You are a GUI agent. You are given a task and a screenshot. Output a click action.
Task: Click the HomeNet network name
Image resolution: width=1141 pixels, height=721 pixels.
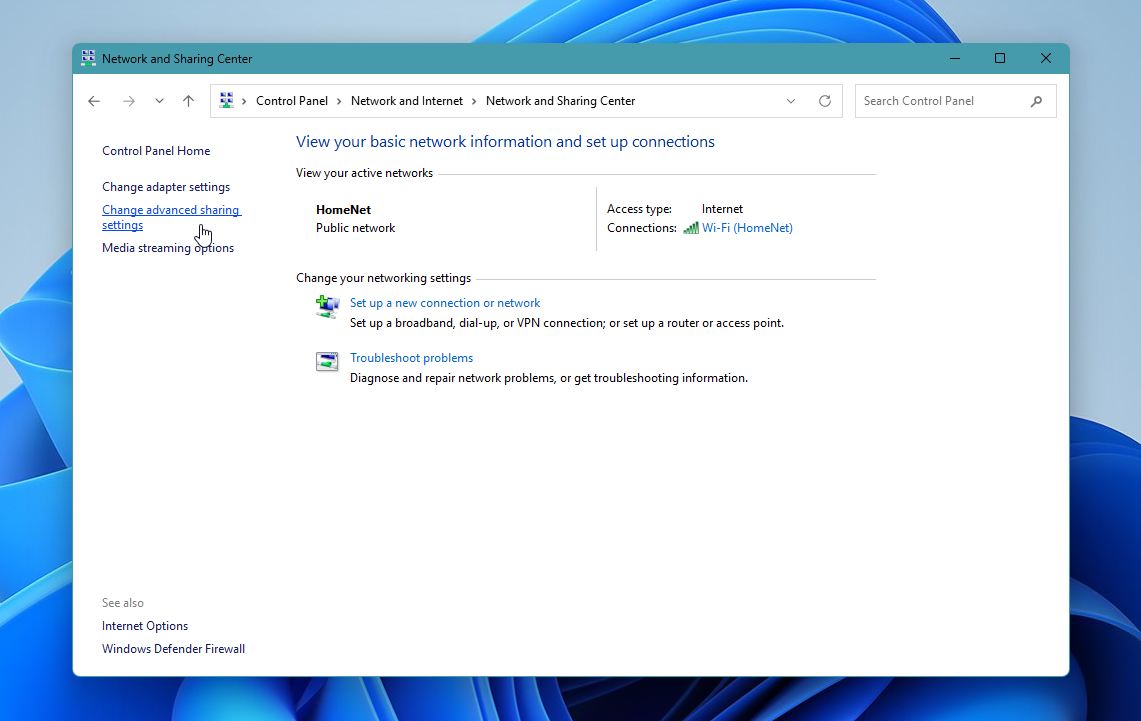(x=343, y=210)
